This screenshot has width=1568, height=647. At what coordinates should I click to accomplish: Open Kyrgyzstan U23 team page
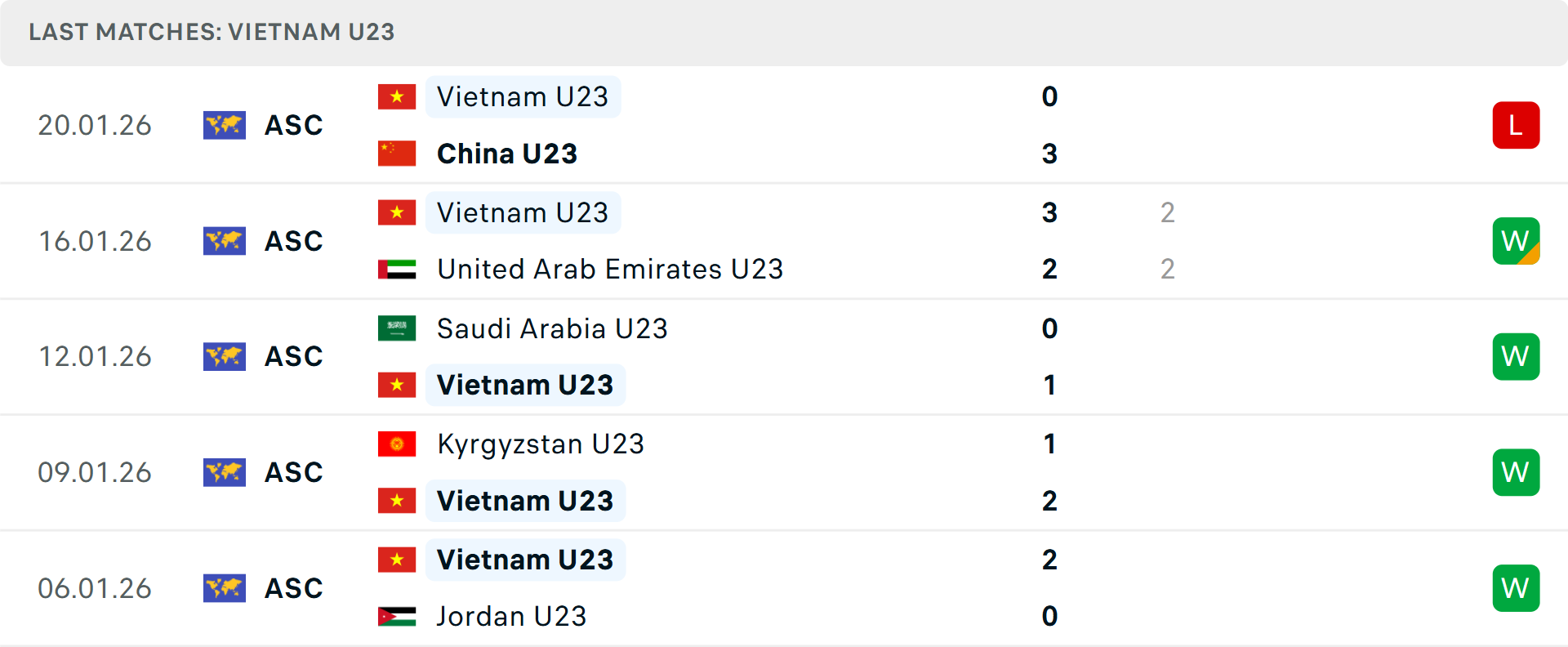[x=541, y=444]
